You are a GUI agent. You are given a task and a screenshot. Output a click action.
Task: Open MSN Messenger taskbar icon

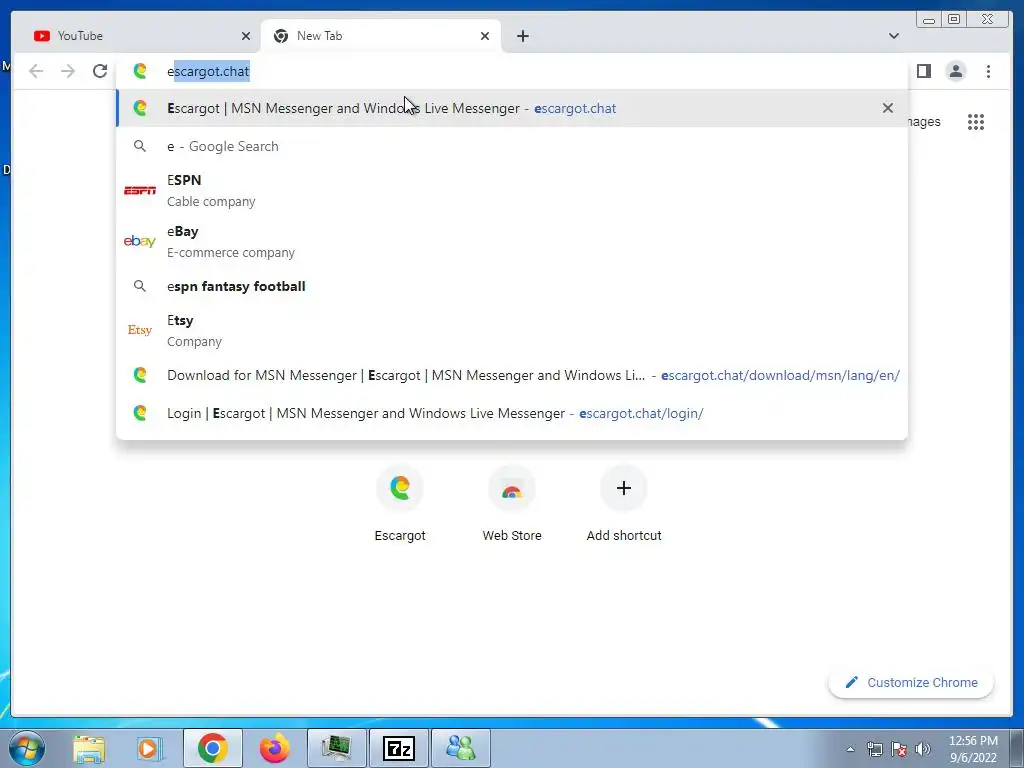coord(460,748)
